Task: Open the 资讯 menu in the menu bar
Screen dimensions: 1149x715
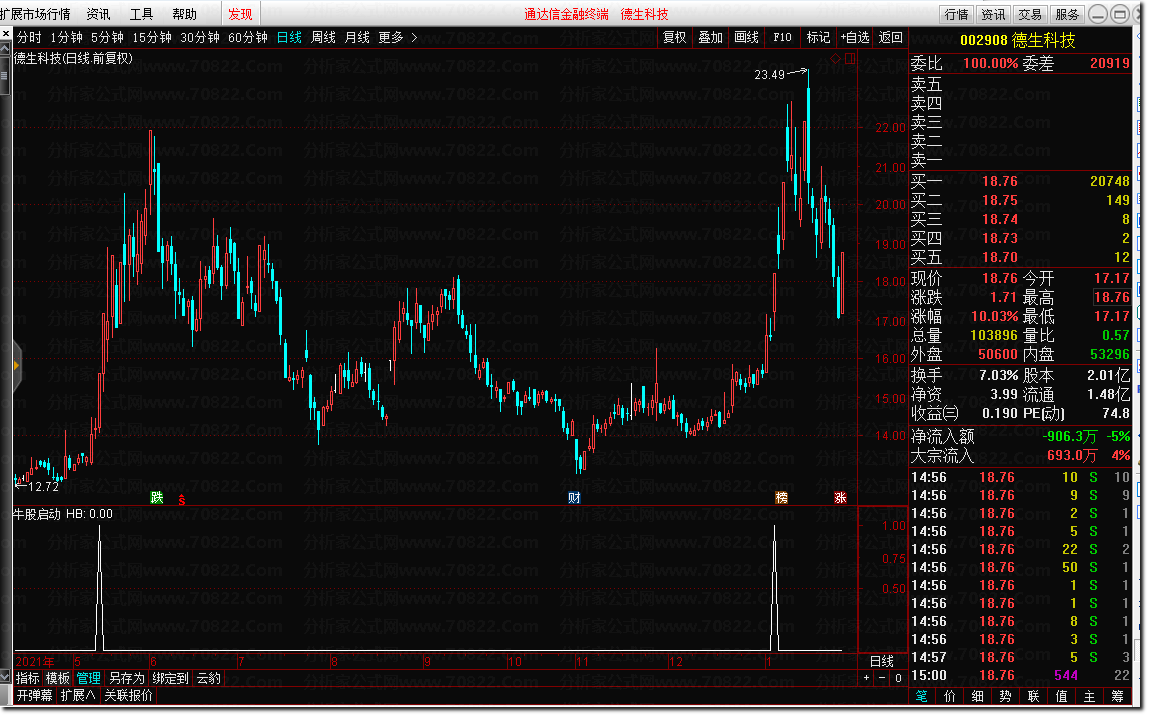Action: (x=98, y=14)
